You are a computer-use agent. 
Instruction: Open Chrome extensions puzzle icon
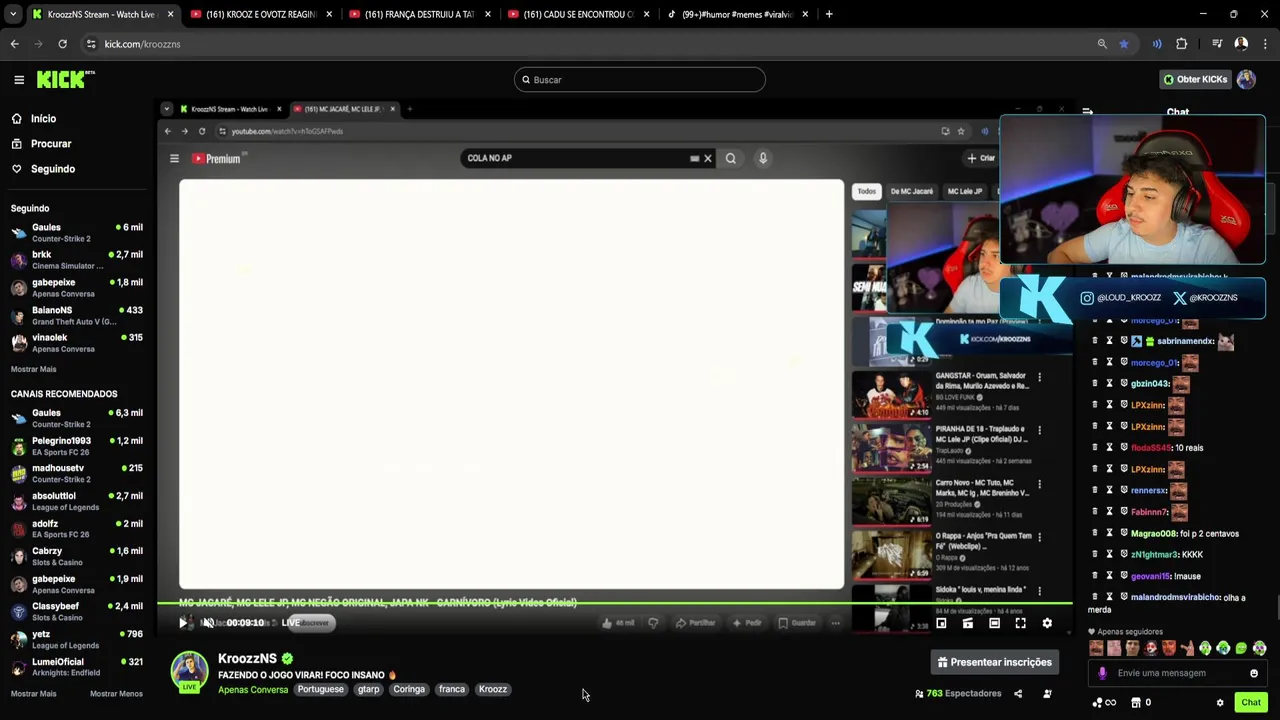click(x=1182, y=44)
